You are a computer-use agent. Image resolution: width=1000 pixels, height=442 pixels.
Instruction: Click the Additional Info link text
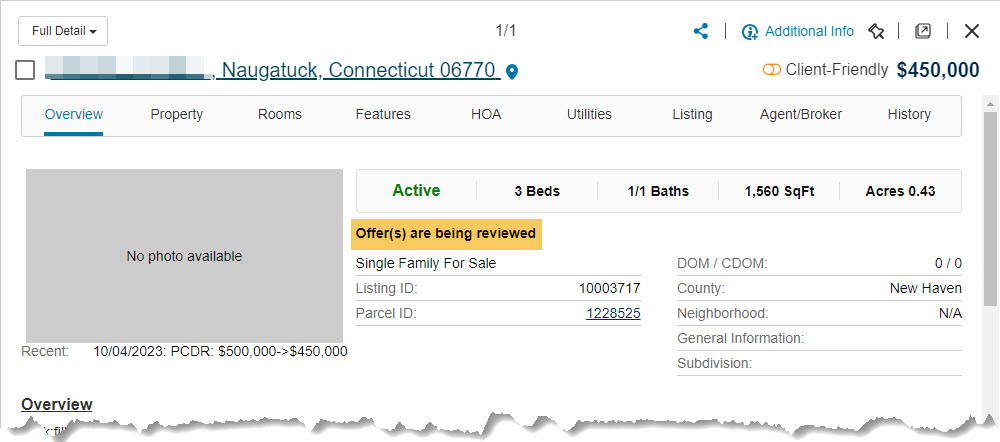[x=809, y=31]
